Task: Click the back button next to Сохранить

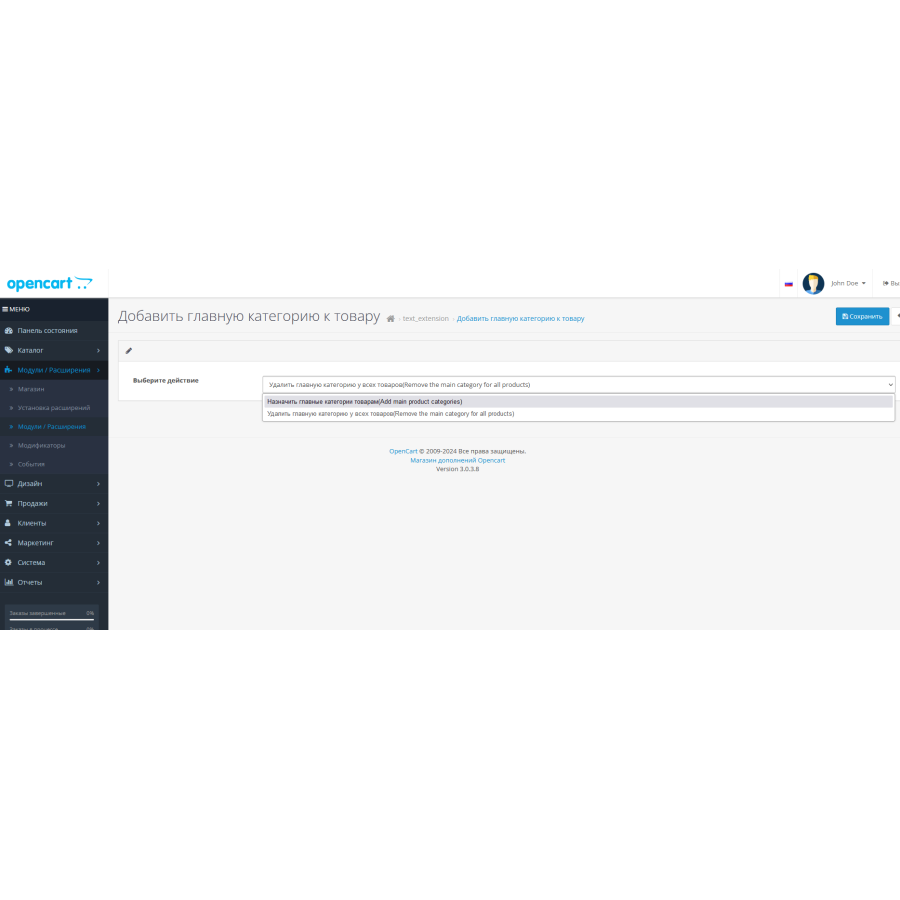Action: point(897,316)
